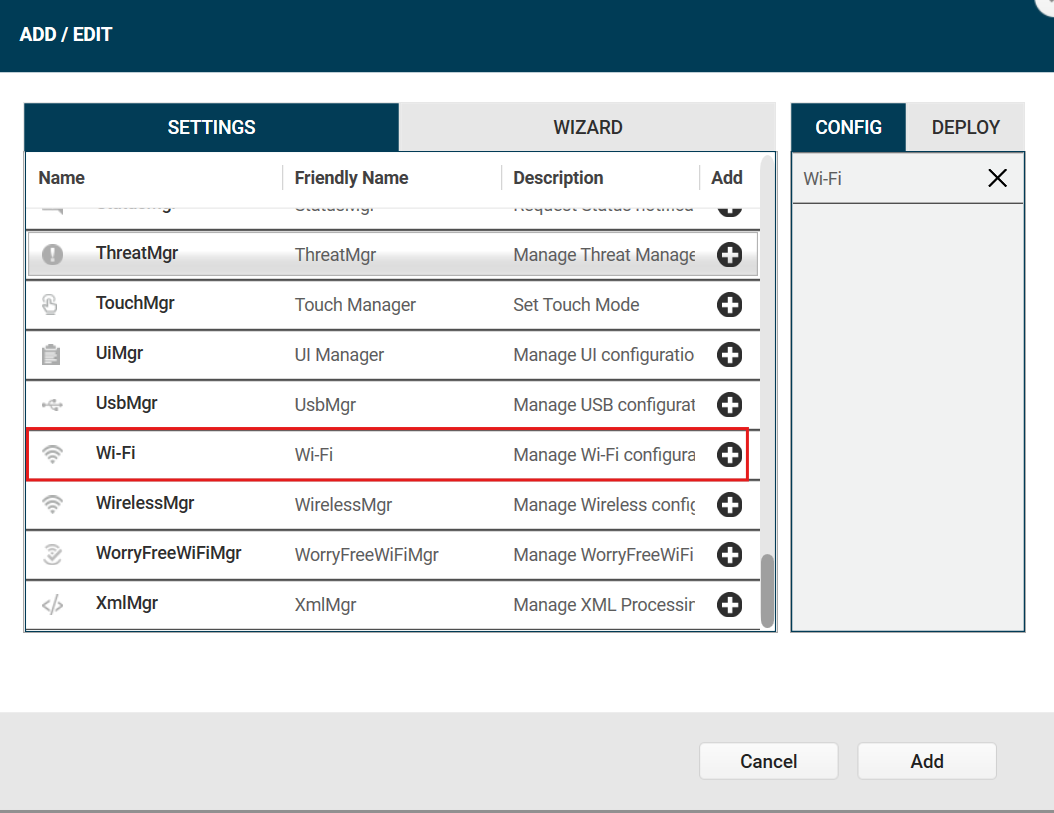The height and width of the screenshot is (813, 1054).
Task: Click the USB connector icon for UsbMgr
Action: coord(50,404)
